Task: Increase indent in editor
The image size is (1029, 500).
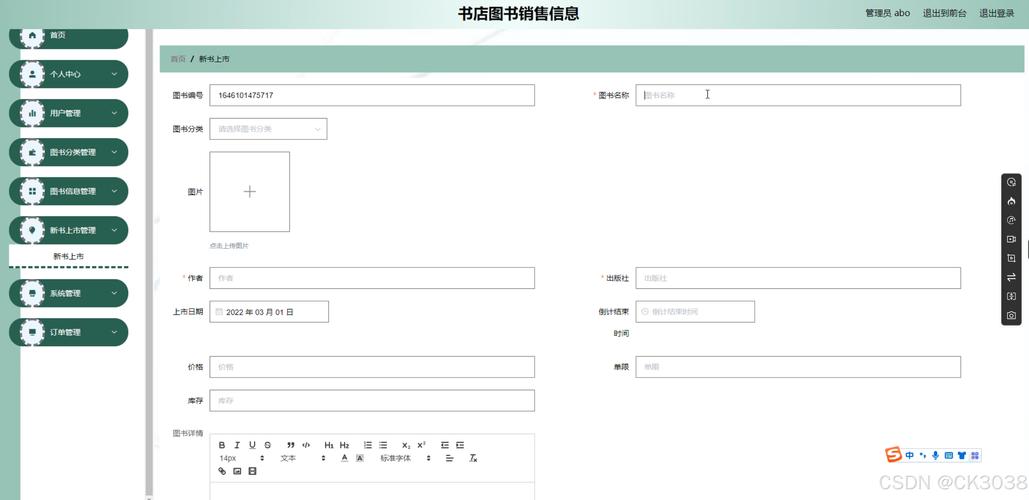Action: pos(460,445)
